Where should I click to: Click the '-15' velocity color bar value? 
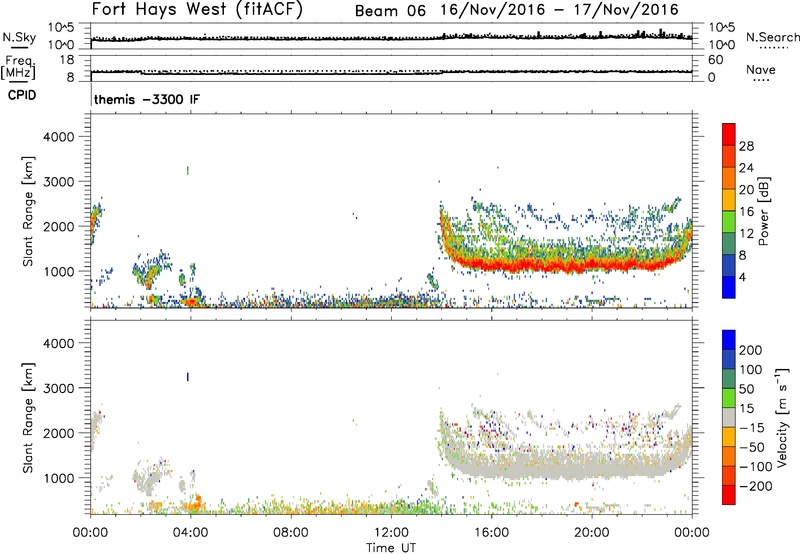point(752,428)
